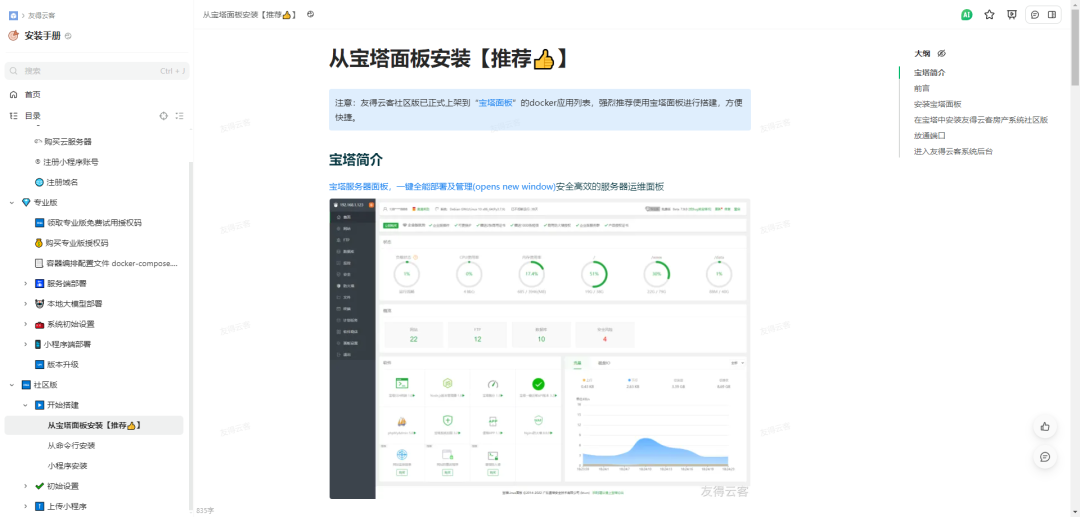Viewport: 1080px width, 517px height.
Task: Click the 本地大模型部署 animal icon
Action: [39, 304]
